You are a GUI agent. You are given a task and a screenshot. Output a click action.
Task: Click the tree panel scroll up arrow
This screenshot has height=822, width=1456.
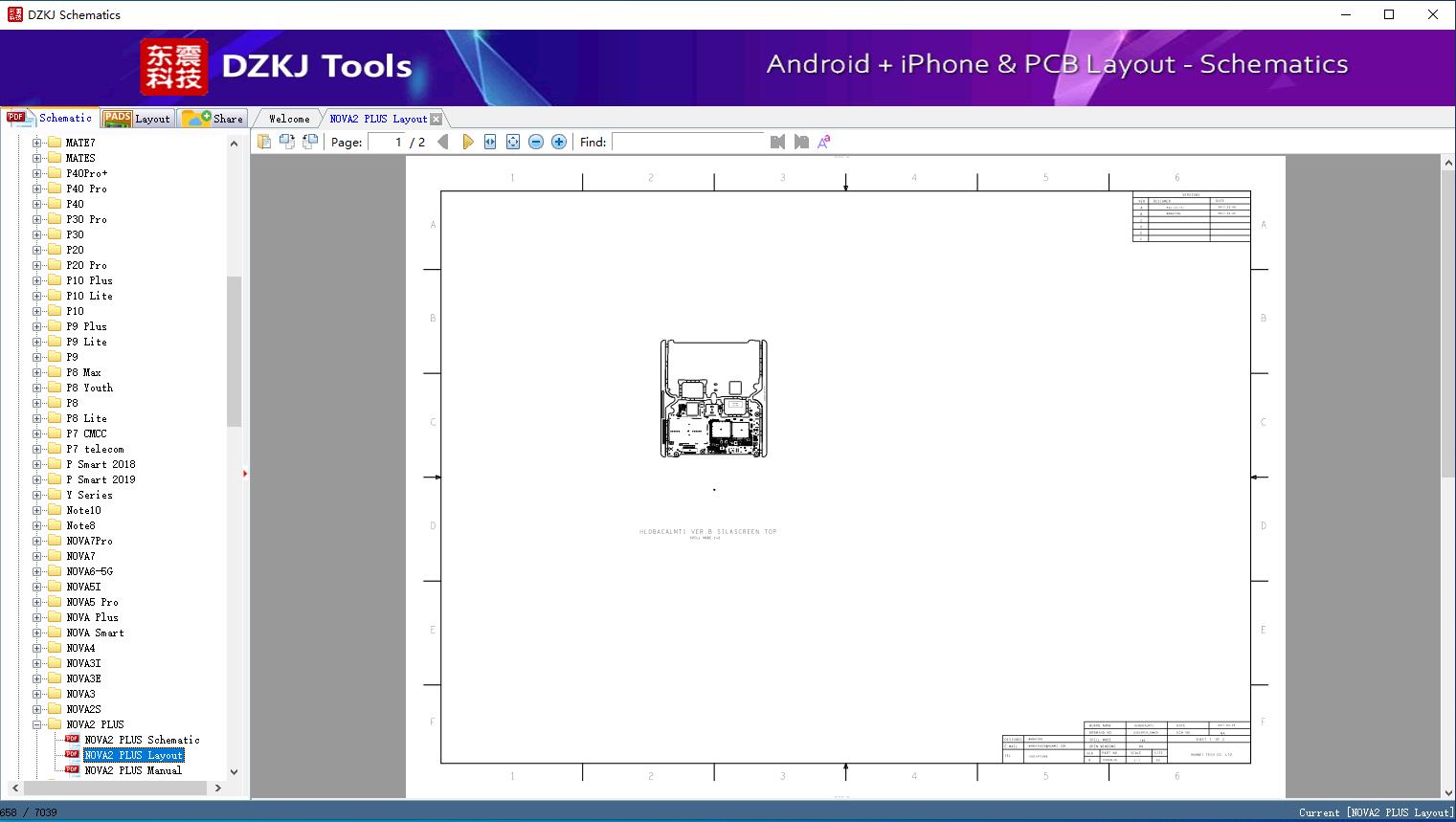pos(234,144)
